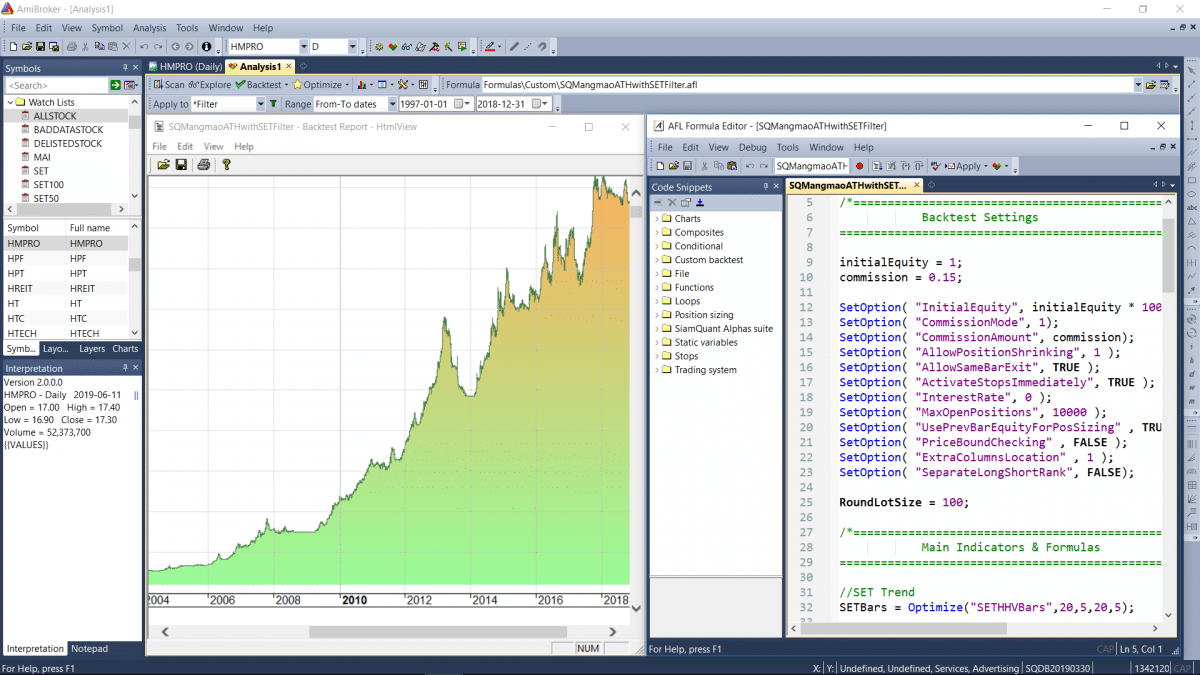This screenshot has height=675, width=1200.
Task: Save the report using HtmlView floppy icon
Action: click(x=181, y=165)
